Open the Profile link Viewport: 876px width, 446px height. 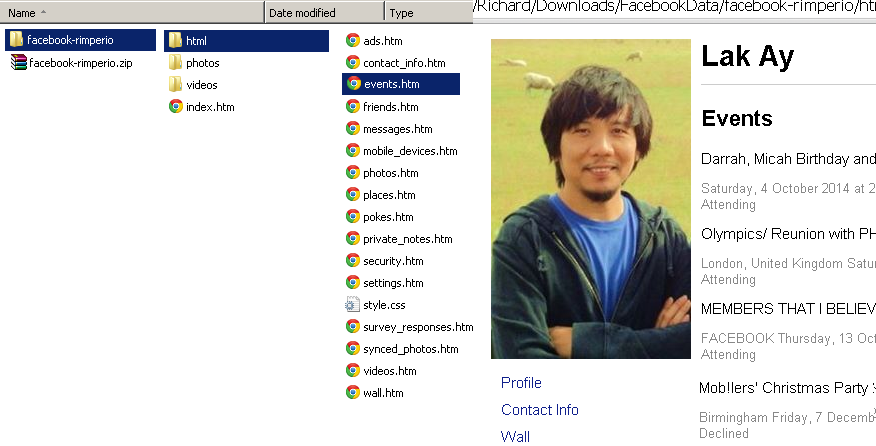point(521,383)
